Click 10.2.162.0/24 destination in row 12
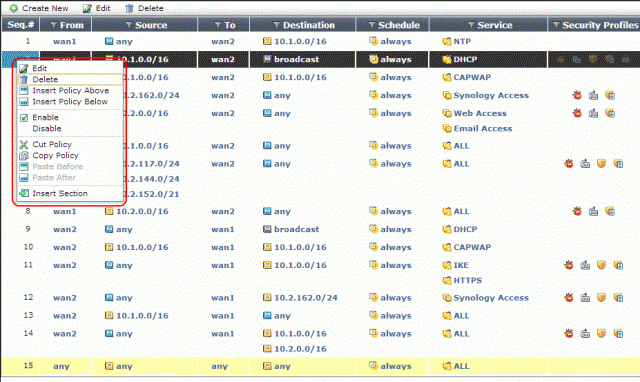Screen dimensions: 640x382 [306, 298]
